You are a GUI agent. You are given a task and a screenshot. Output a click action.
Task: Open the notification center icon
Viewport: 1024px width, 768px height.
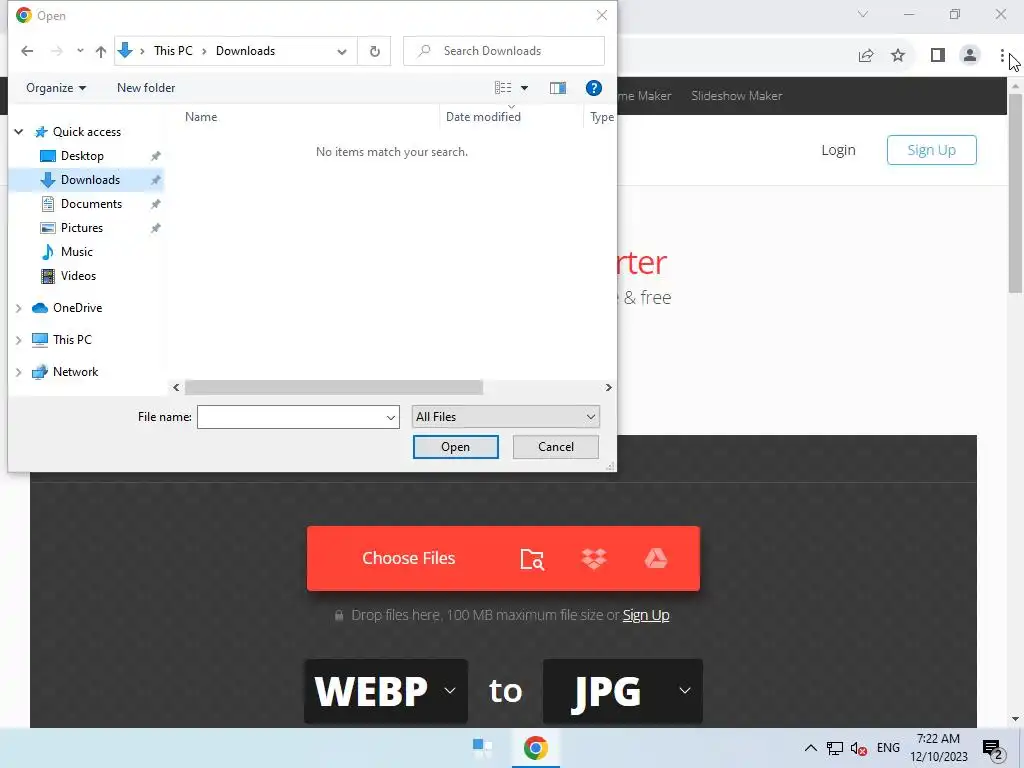click(x=993, y=749)
